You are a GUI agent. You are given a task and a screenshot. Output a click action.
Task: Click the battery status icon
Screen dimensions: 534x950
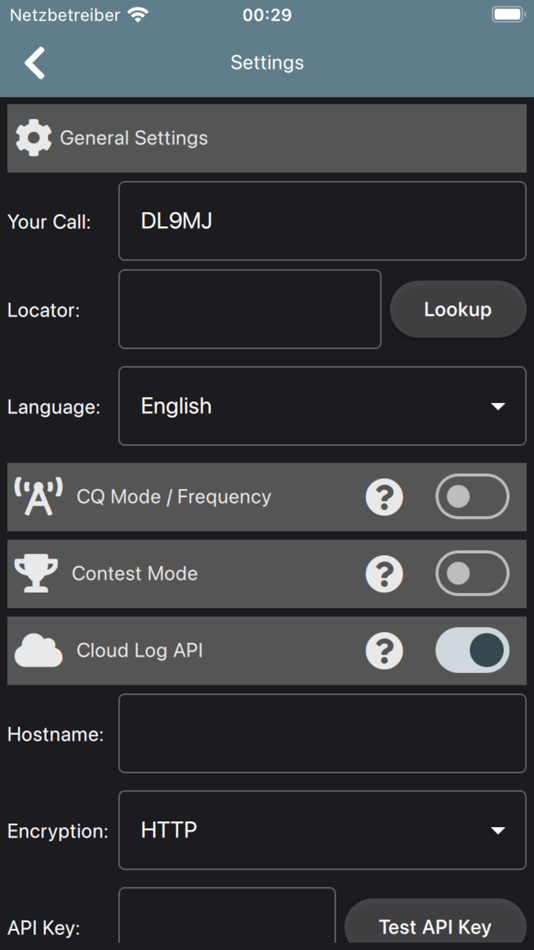[508, 15]
